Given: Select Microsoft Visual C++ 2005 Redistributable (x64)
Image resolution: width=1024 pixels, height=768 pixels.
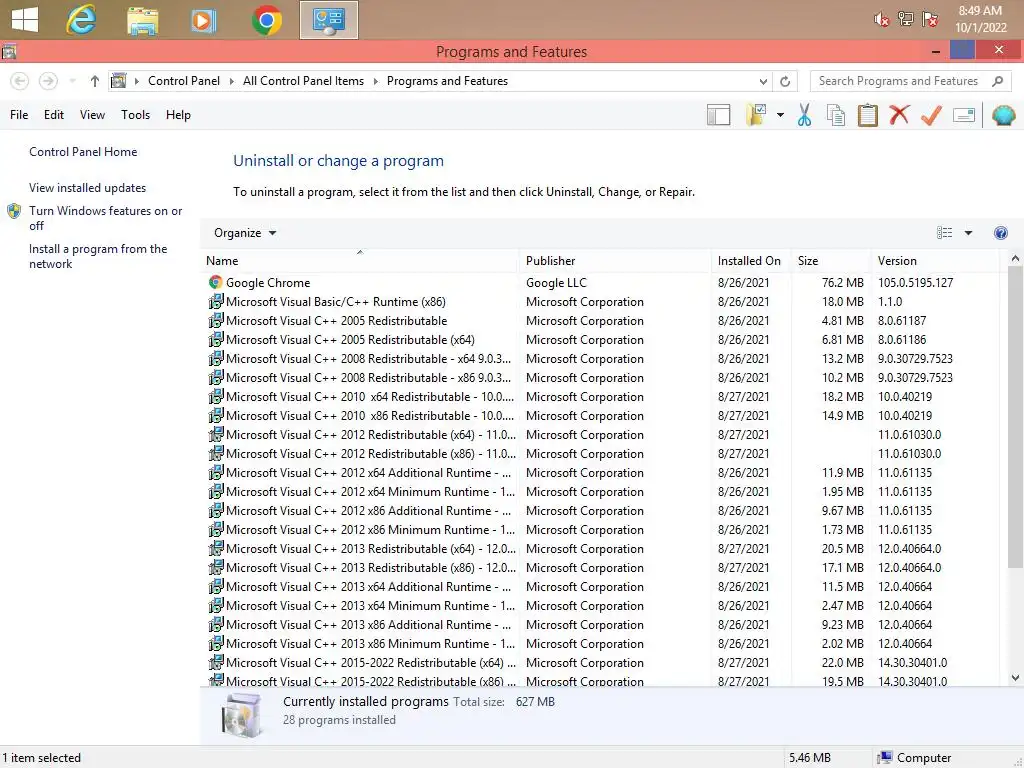Looking at the screenshot, I should click(601, 340).
